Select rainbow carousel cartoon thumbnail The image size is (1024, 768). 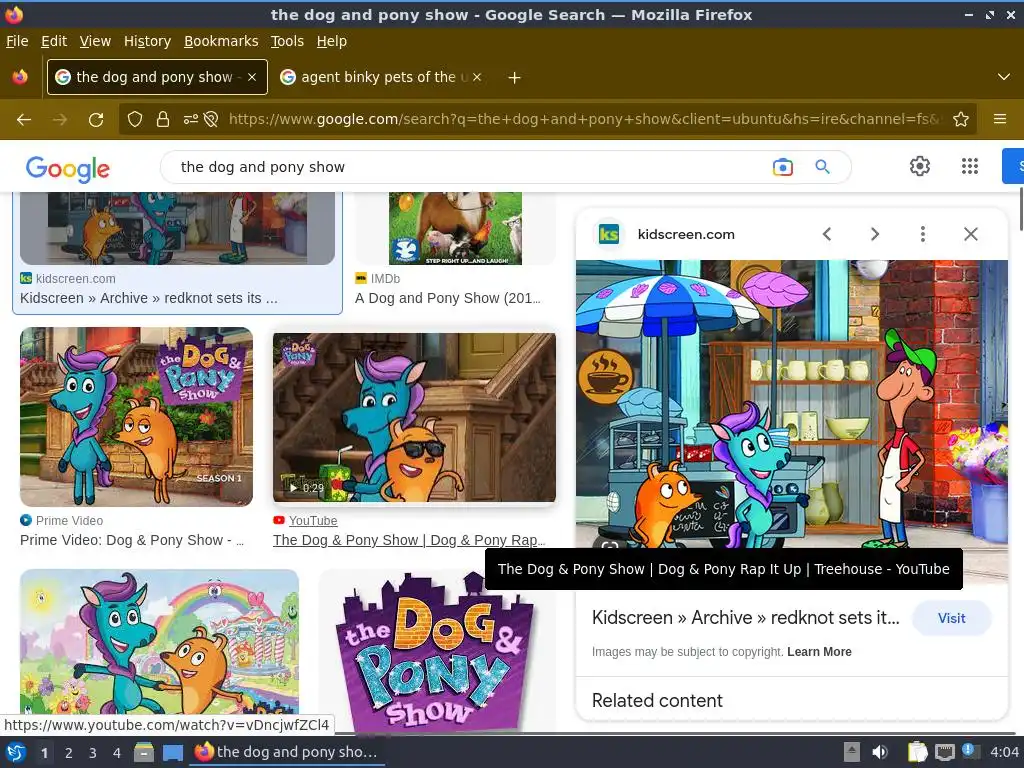coord(159,642)
